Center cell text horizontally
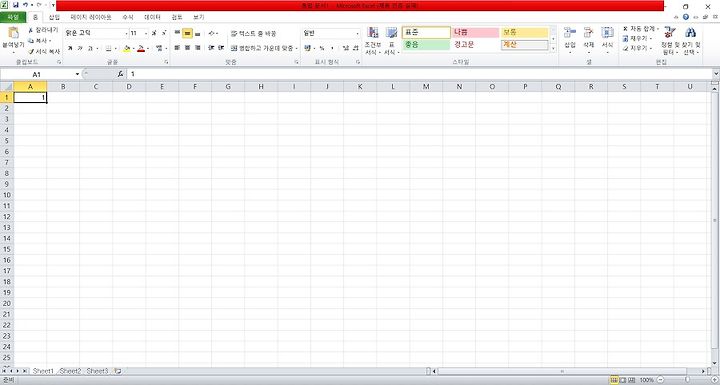Image resolution: width=720 pixels, height=385 pixels. coord(187,48)
